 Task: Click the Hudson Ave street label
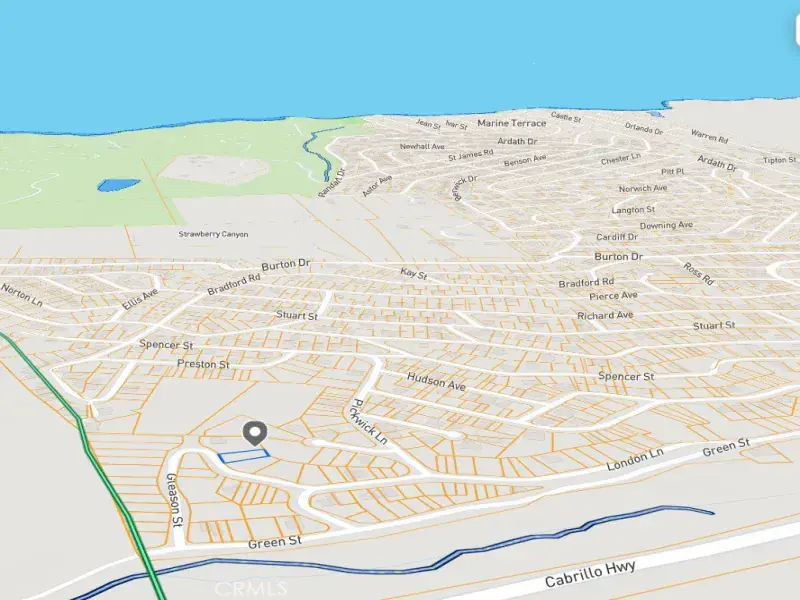[x=436, y=382]
